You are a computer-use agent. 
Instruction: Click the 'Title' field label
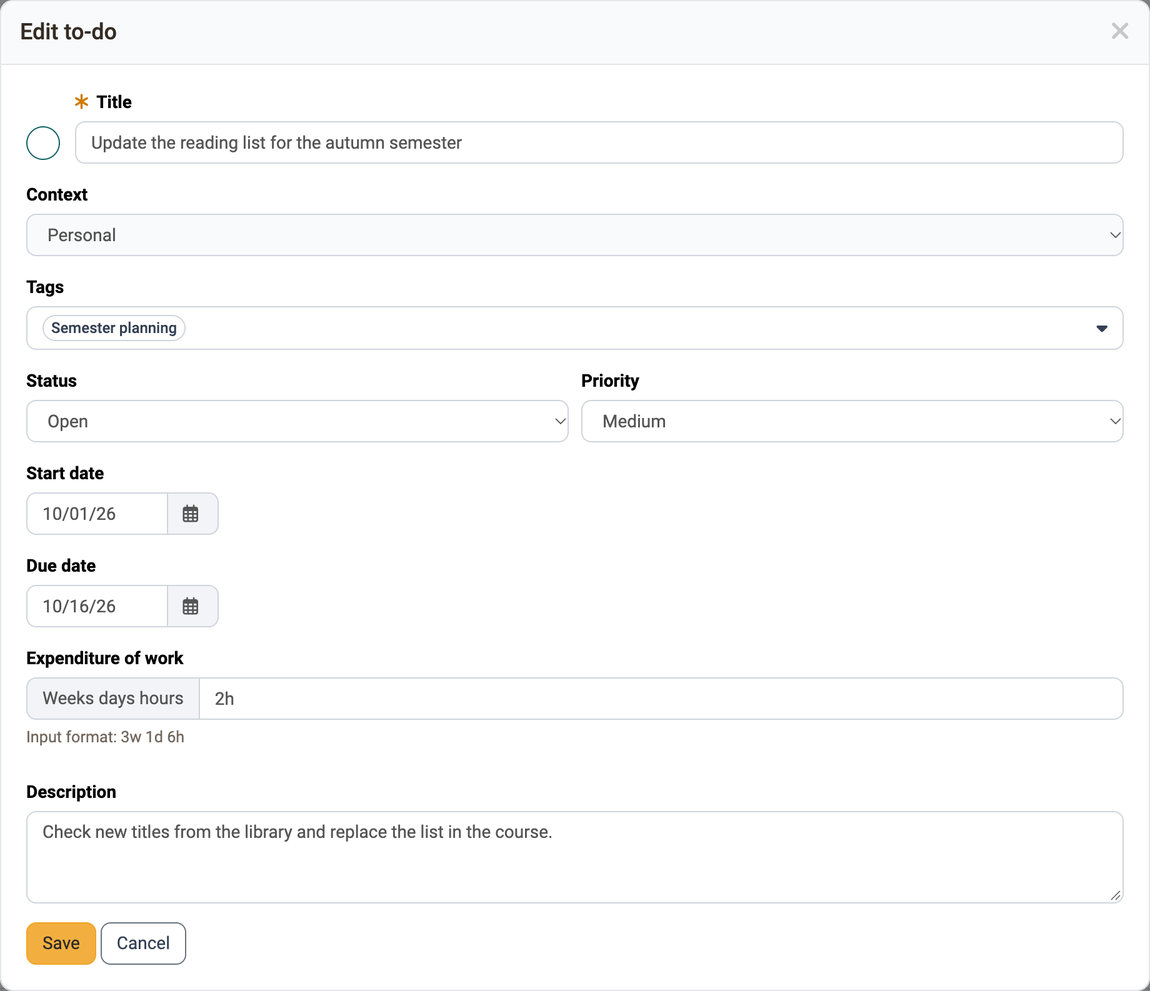pyautogui.click(x=114, y=102)
